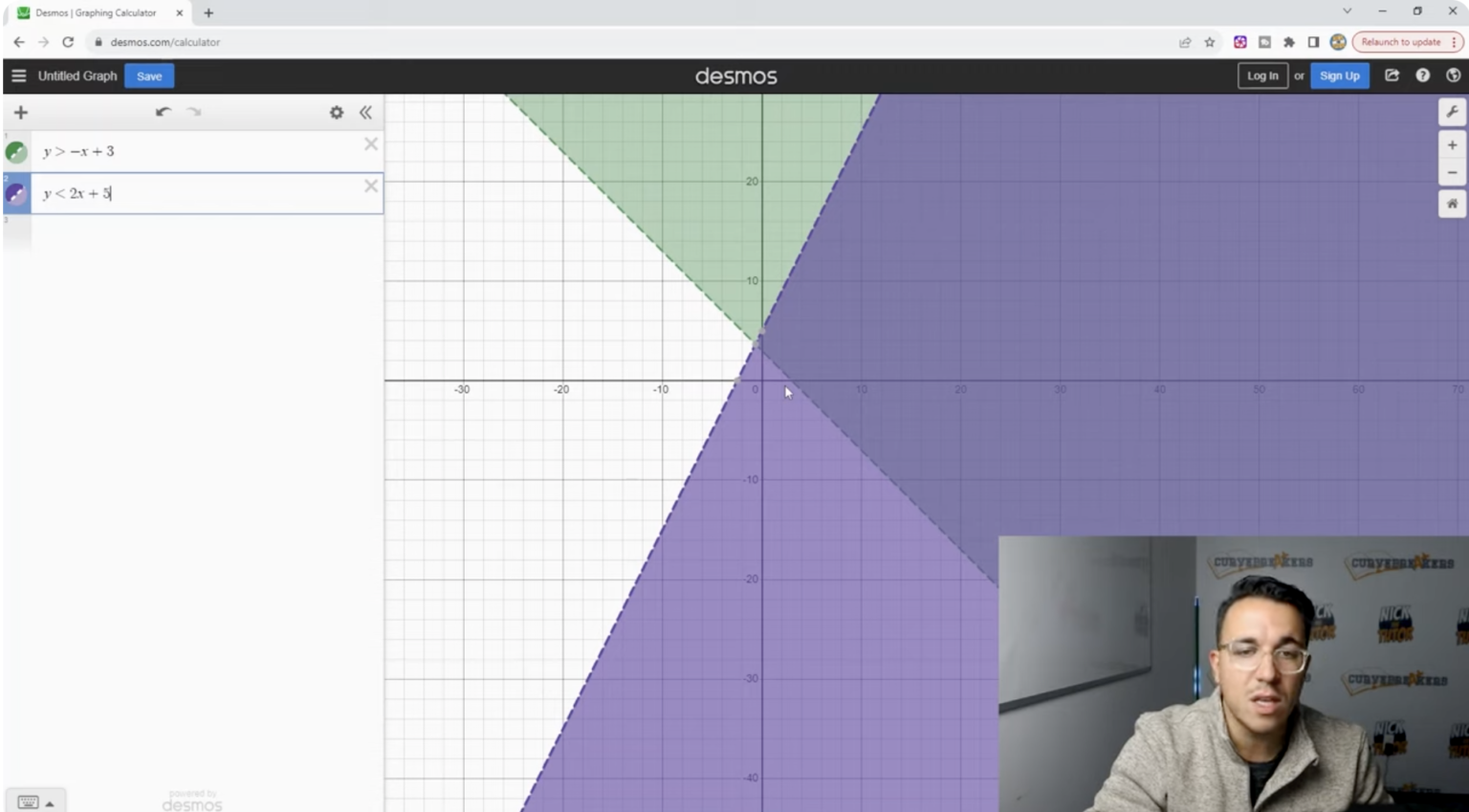Image resolution: width=1469 pixels, height=812 pixels.
Task: Zoom in using the plus icon
Action: [1452, 143]
